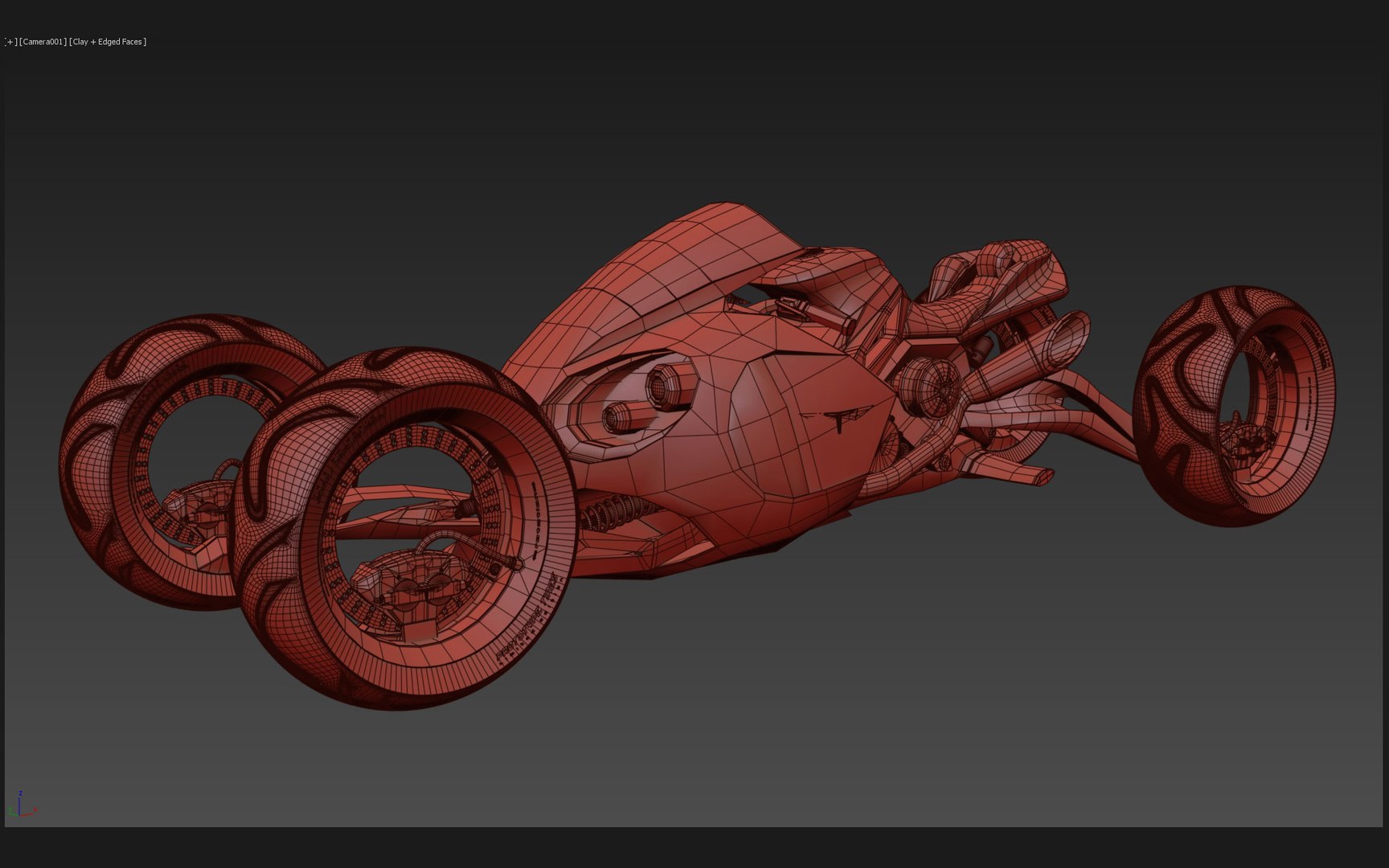1389x868 pixels.
Task: Open the Clay + Edged Faces shading menu
Action: (x=109, y=42)
